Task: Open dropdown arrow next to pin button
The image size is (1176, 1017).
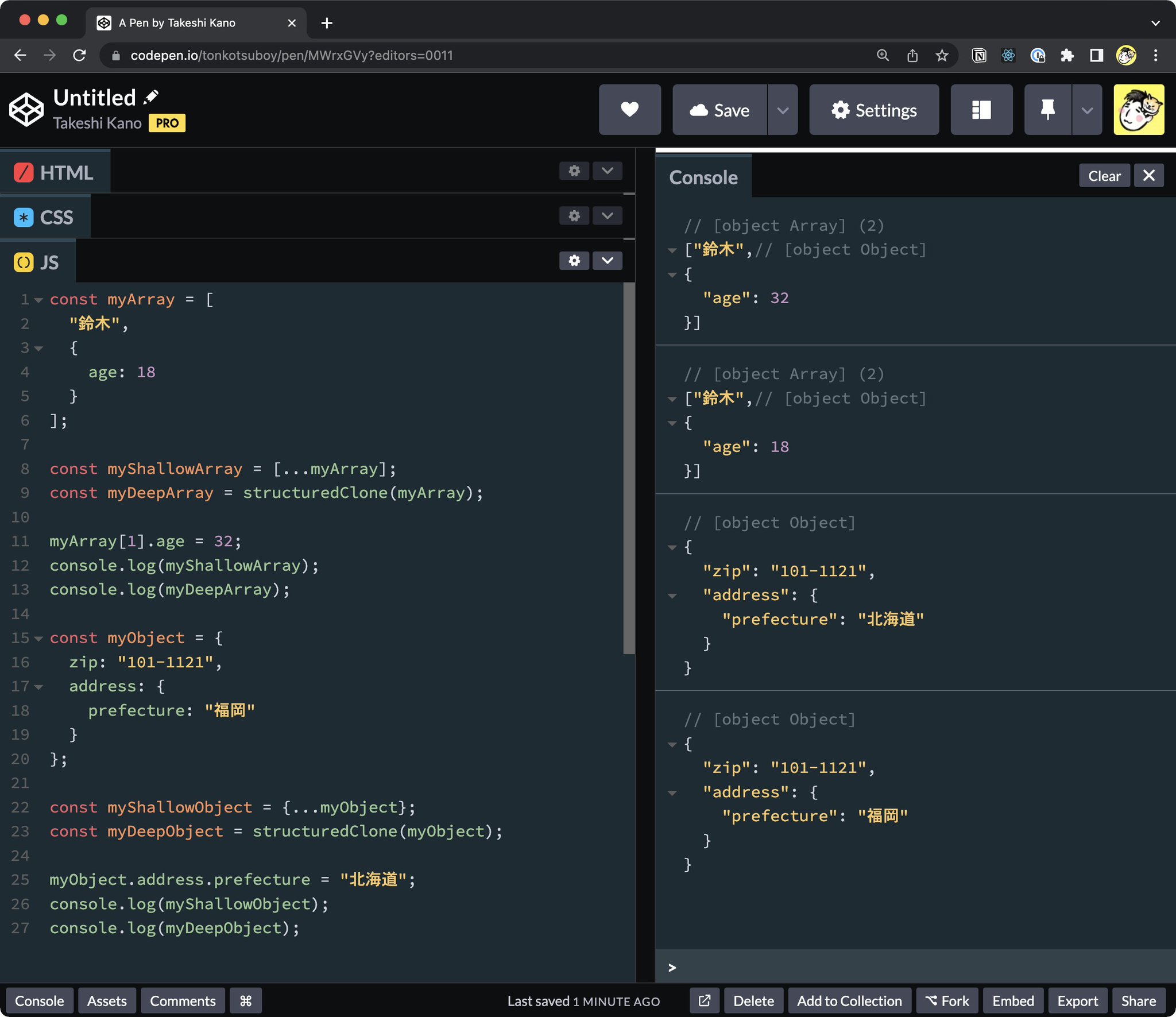Action: pos(1086,110)
